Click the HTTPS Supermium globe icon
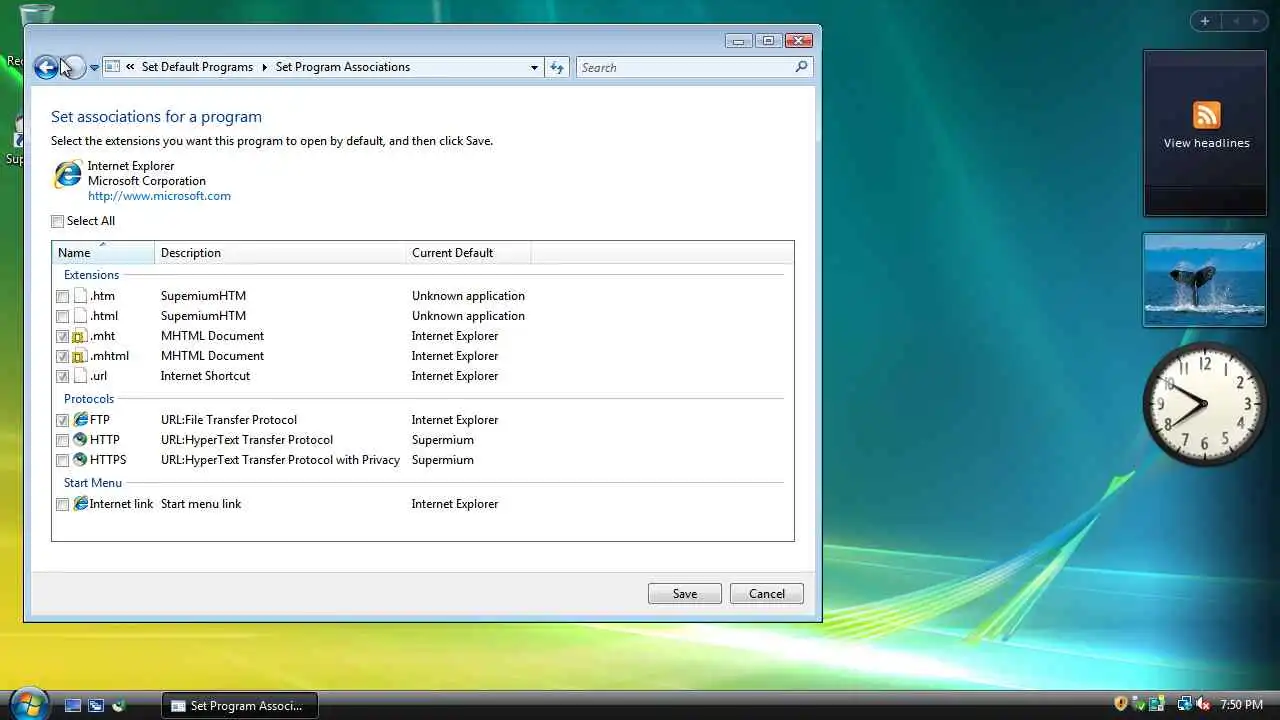Screen dimensions: 1280x720 pyautogui.click(x=80, y=460)
